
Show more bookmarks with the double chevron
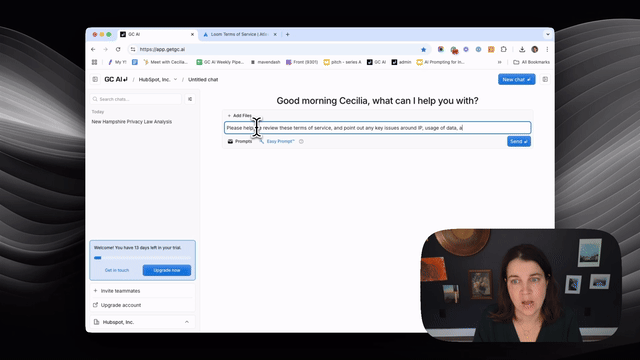coord(499,62)
